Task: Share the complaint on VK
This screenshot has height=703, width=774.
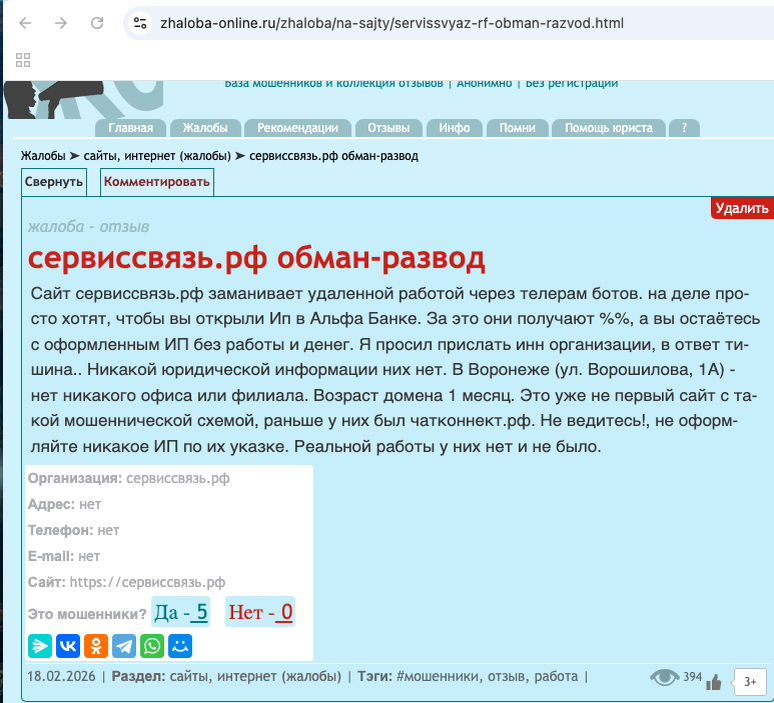Action: pyautogui.click(x=68, y=646)
